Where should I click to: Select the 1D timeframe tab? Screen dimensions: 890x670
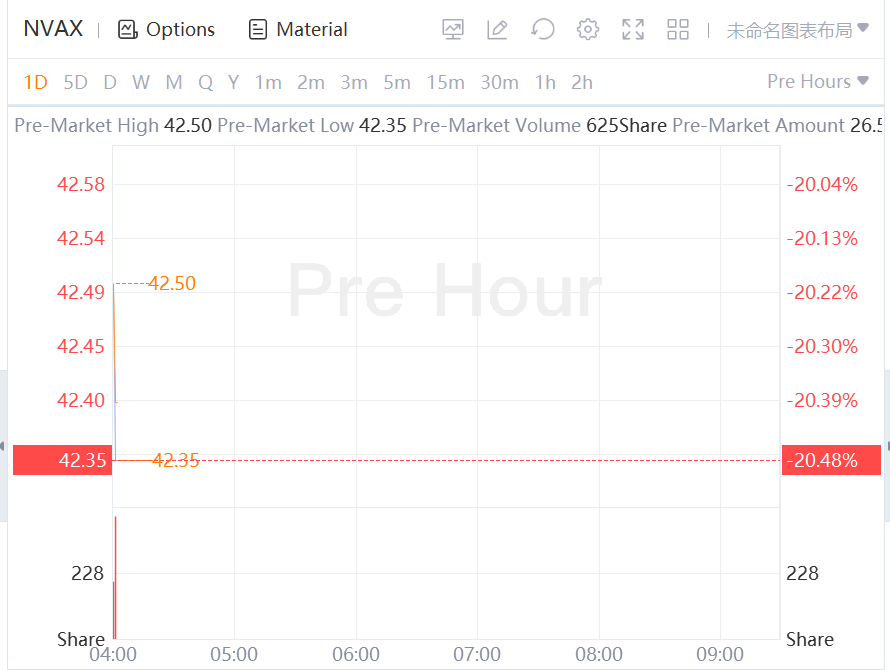tap(36, 82)
